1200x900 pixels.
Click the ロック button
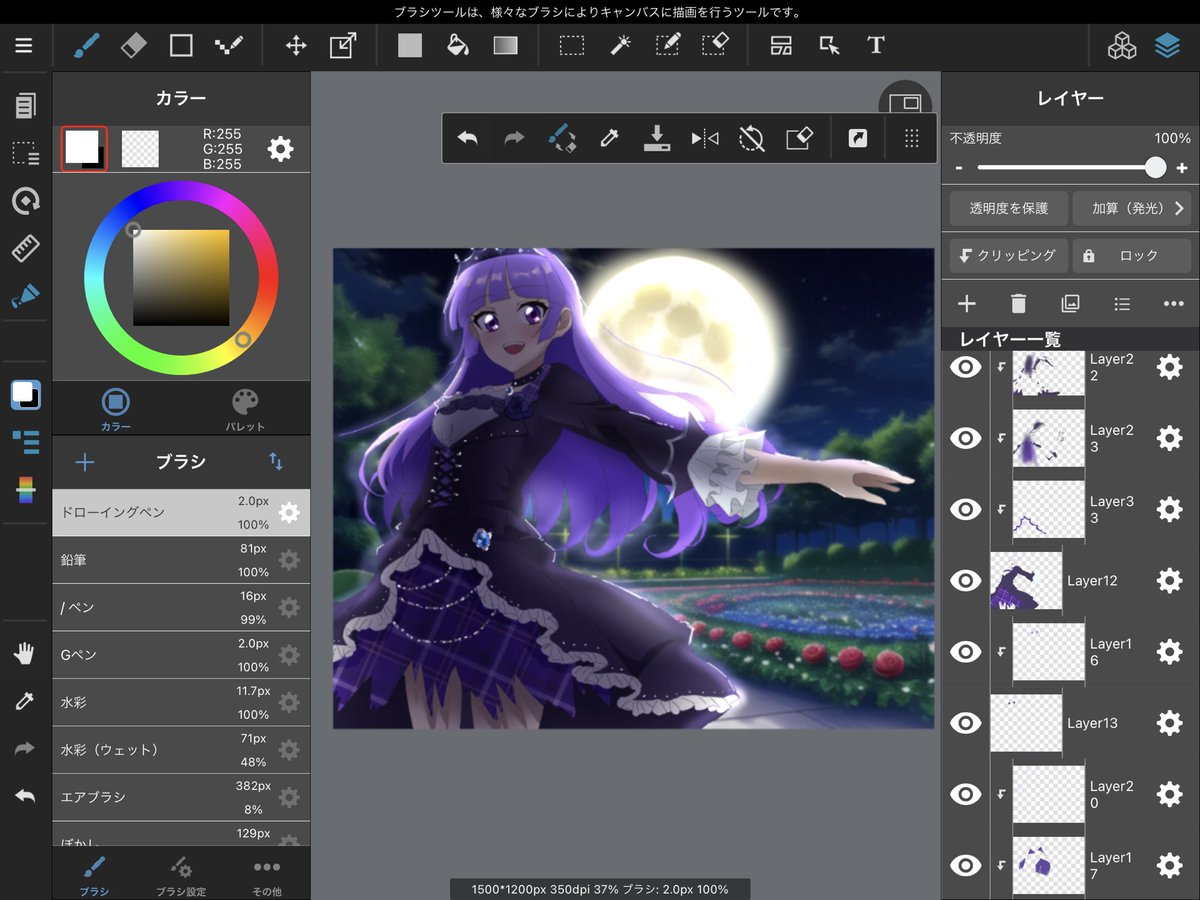(x=1132, y=255)
